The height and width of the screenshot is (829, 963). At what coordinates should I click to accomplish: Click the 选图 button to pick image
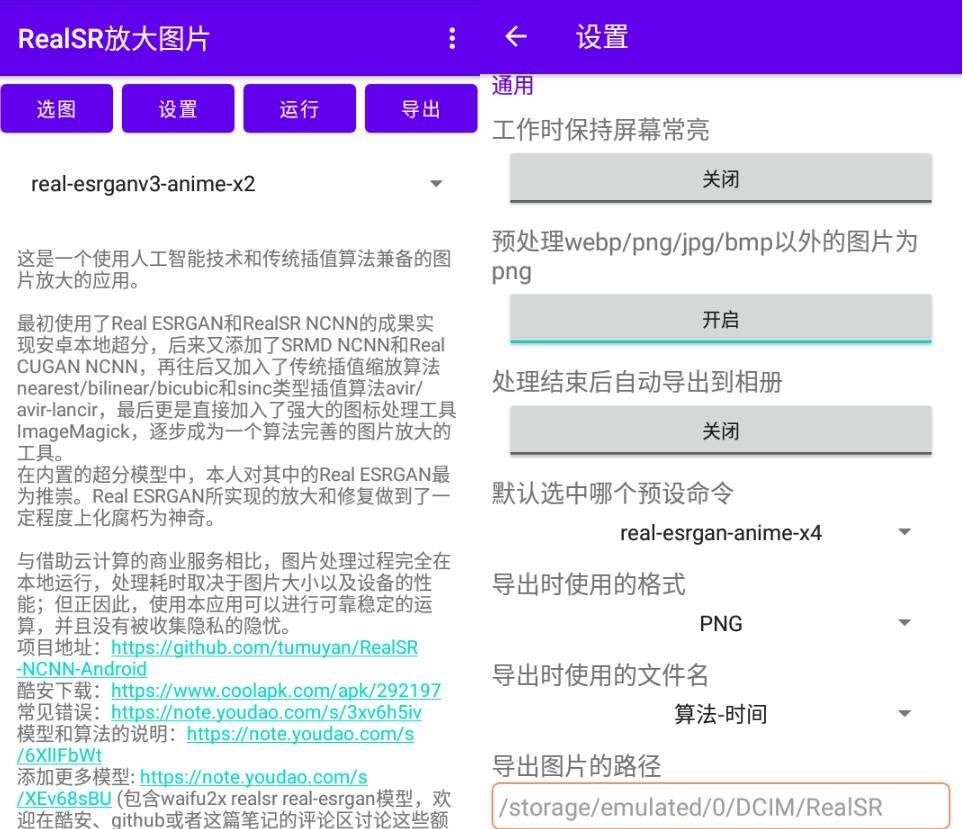56,108
